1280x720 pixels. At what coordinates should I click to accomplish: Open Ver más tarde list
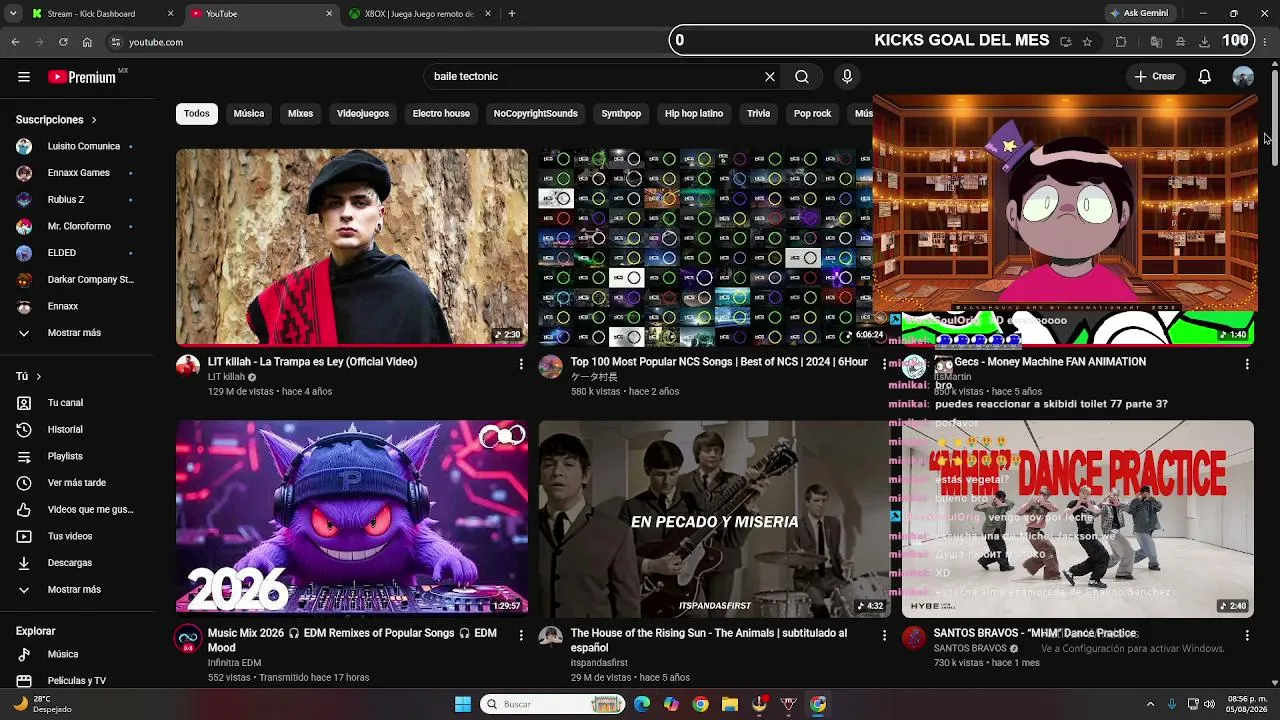[76, 483]
